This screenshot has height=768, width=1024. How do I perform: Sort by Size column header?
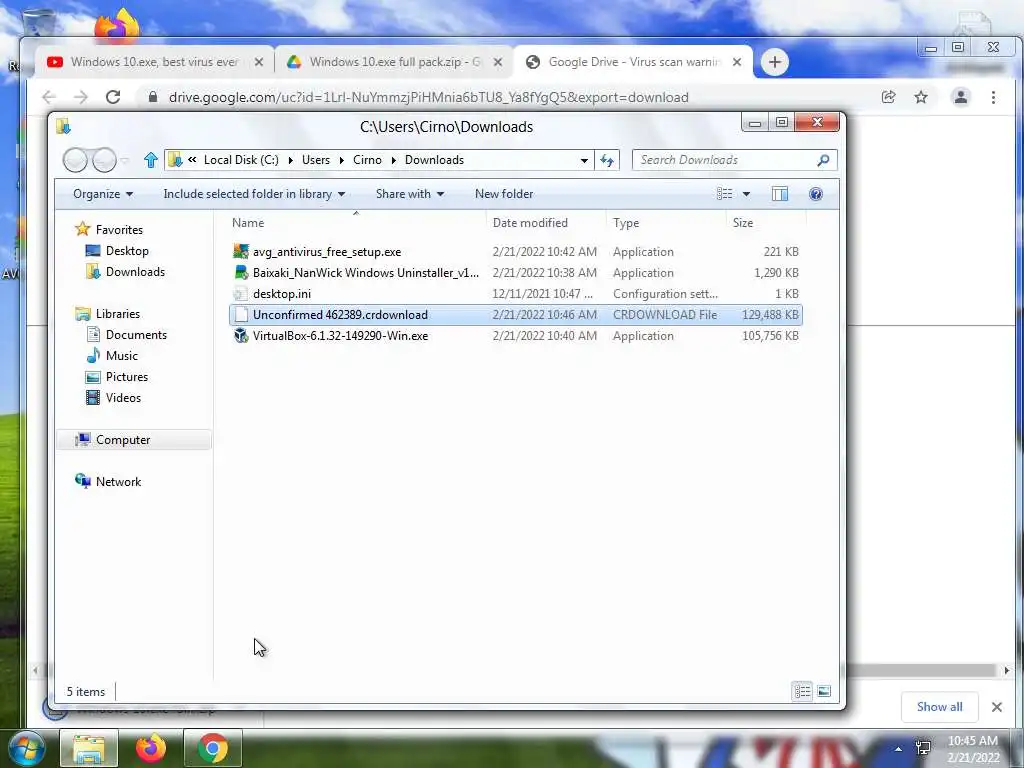tap(743, 223)
